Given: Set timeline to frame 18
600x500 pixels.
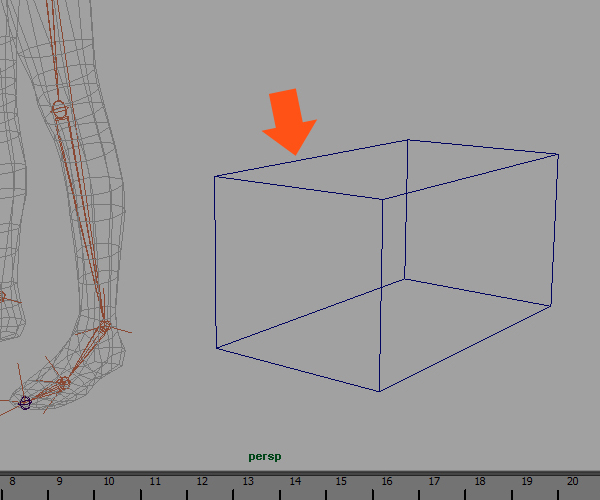Looking at the screenshot, I should click(480, 481).
